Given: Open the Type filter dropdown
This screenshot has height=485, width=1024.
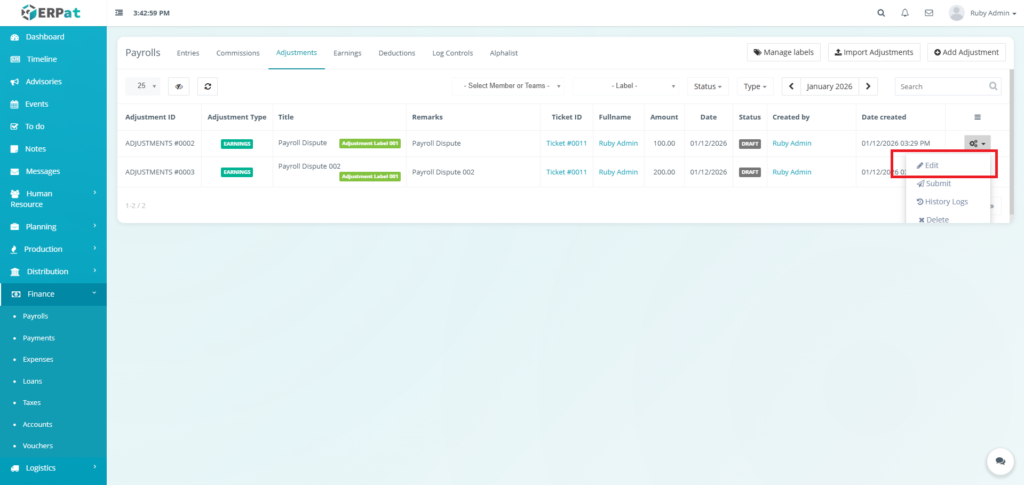Looking at the screenshot, I should click(x=754, y=86).
